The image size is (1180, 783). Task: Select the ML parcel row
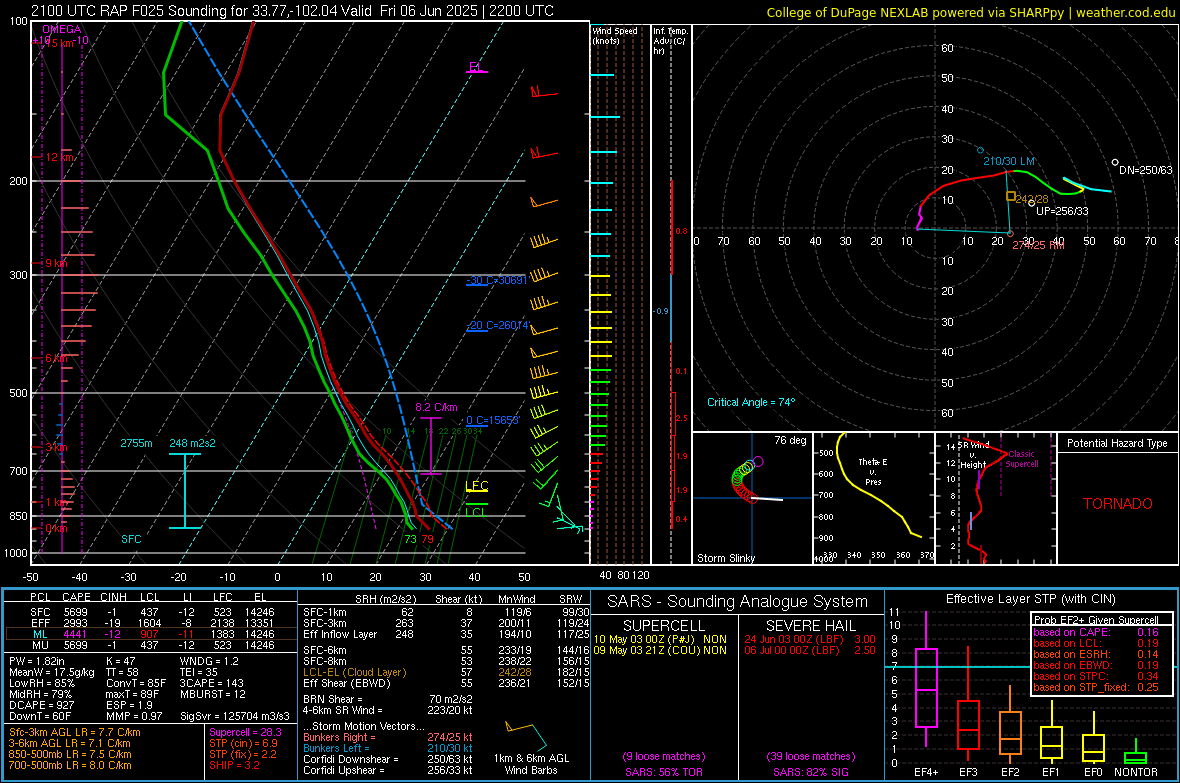pyautogui.click(x=151, y=634)
